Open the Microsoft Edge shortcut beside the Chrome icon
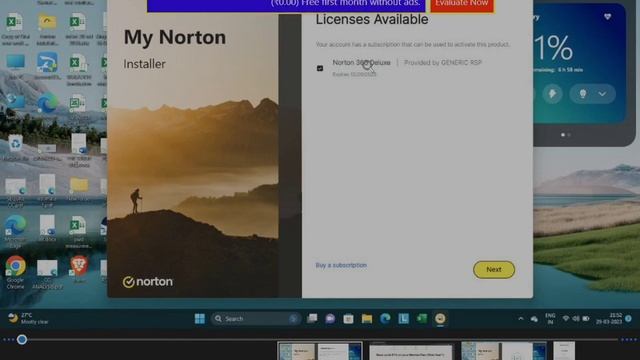This screenshot has width=640, height=360. click(x=16, y=231)
